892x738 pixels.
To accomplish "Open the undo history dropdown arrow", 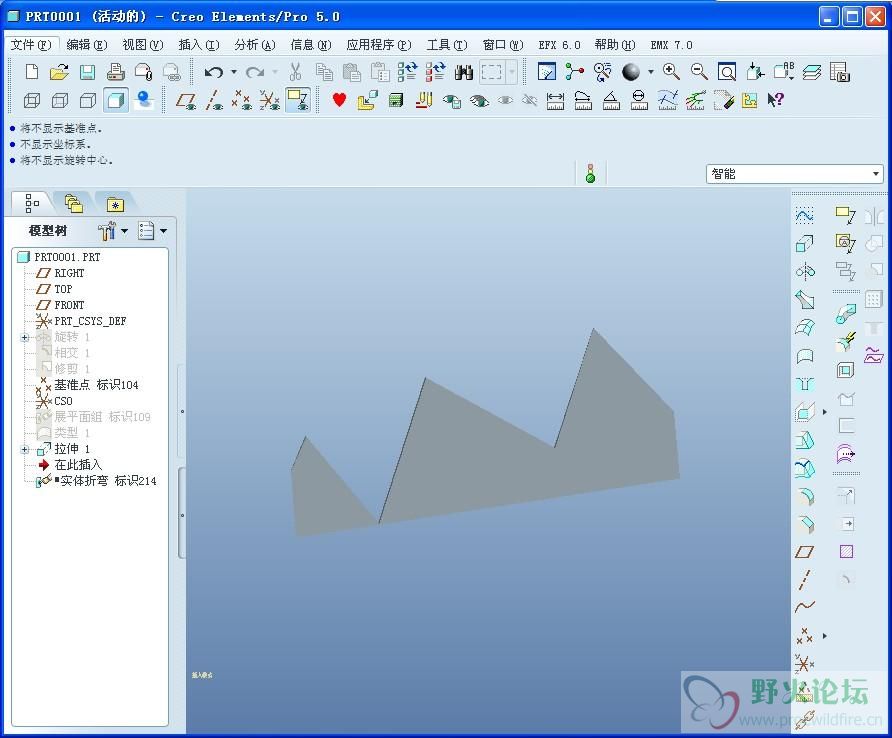I will click(234, 72).
